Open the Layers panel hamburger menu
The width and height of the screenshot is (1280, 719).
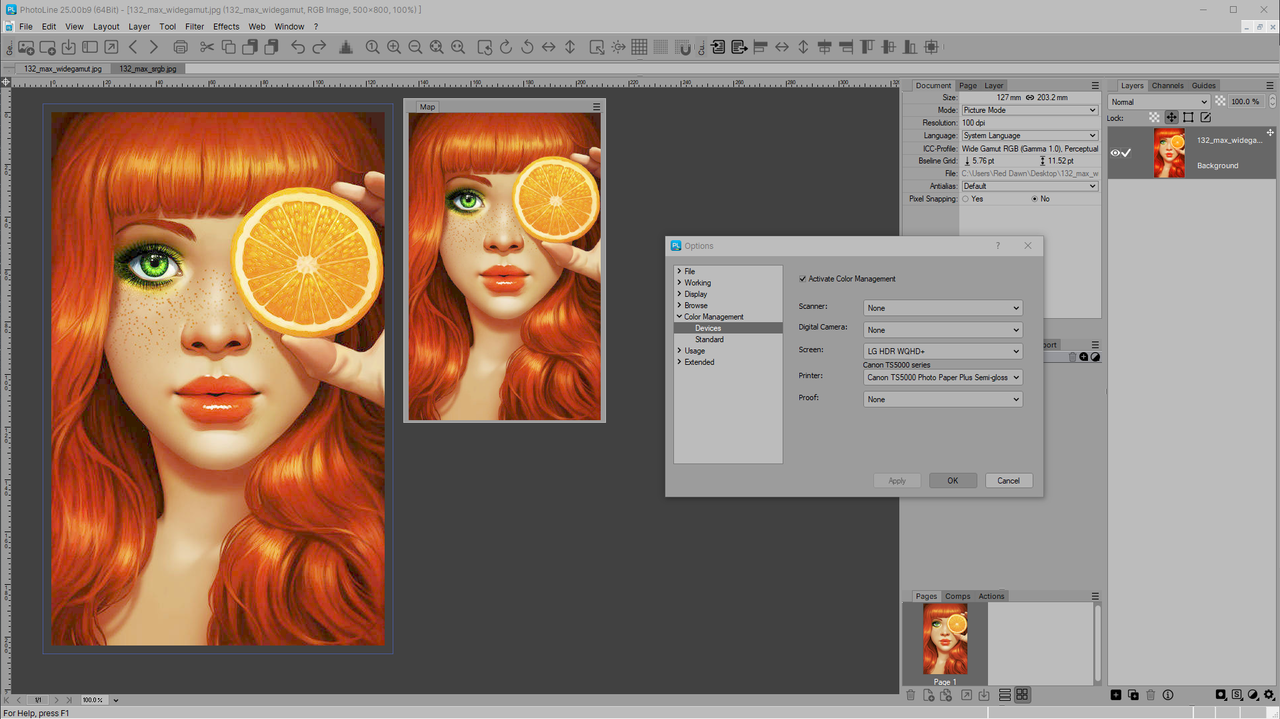pos(1271,86)
